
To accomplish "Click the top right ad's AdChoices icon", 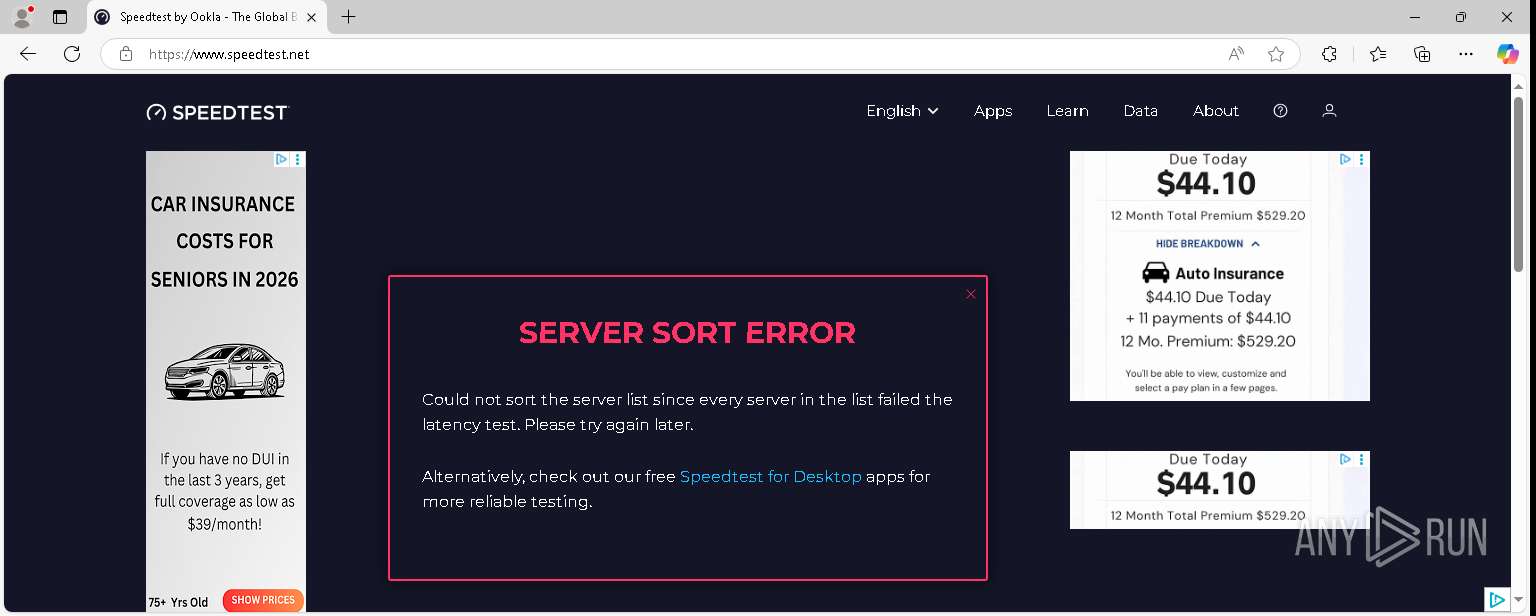I will 1345,159.
